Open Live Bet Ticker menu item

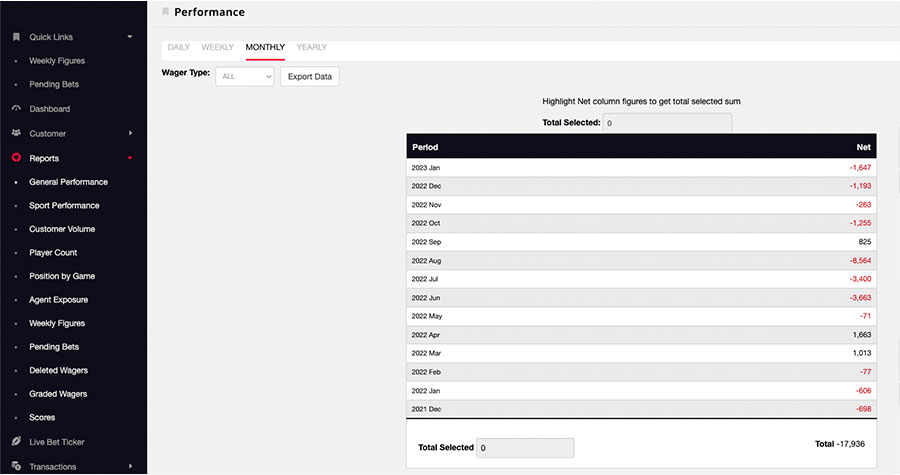(56, 442)
